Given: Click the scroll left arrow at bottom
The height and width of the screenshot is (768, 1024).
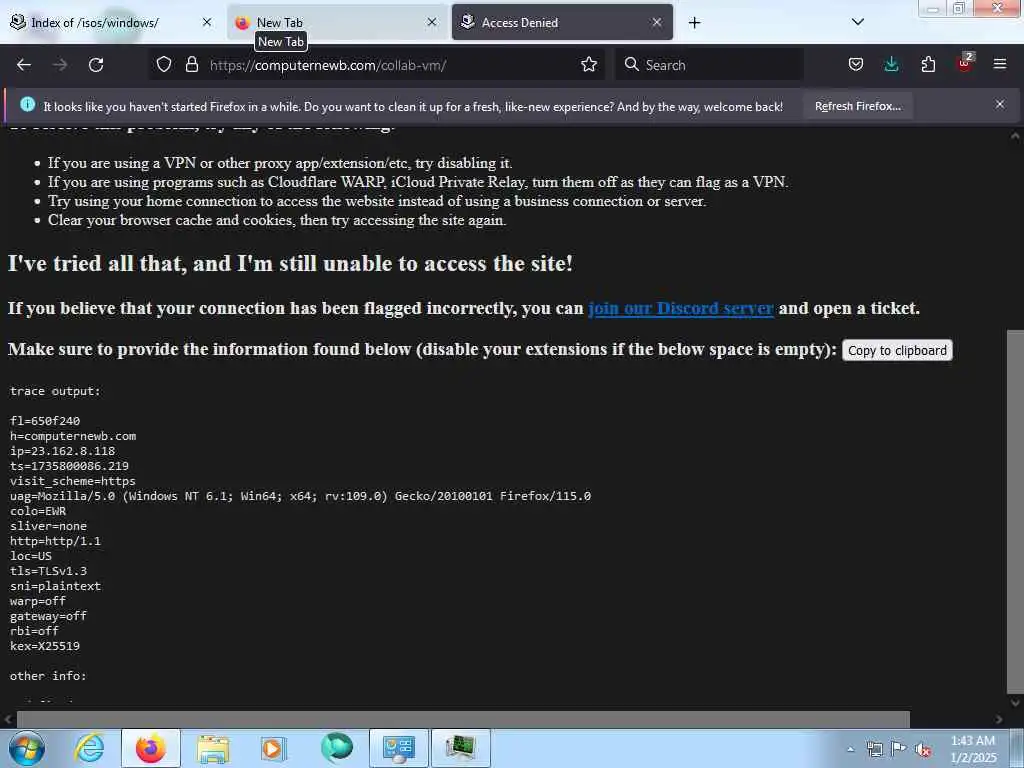Looking at the screenshot, I should tap(8, 720).
